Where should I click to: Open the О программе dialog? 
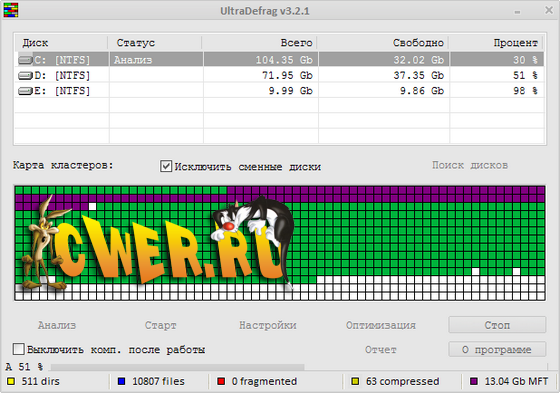point(497,349)
